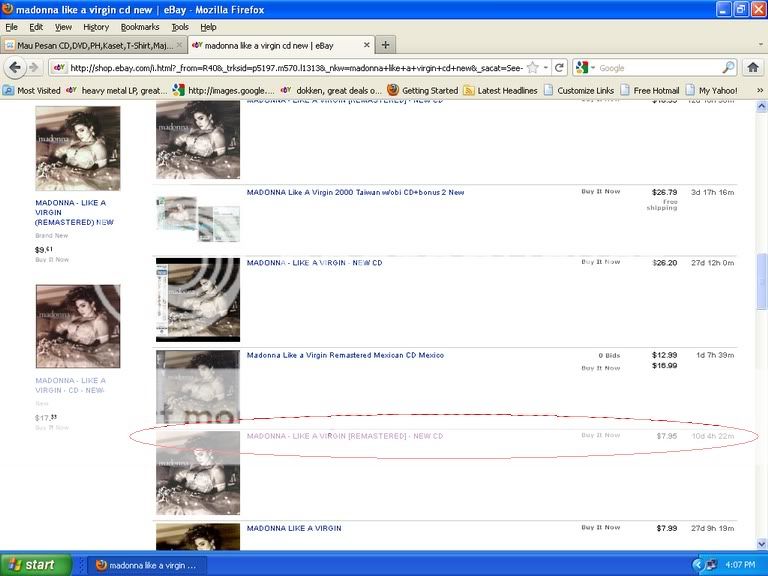This screenshot has width=768, height=576.
Task: Click the 27d 12h 0m time left
Action: point(713,263)
